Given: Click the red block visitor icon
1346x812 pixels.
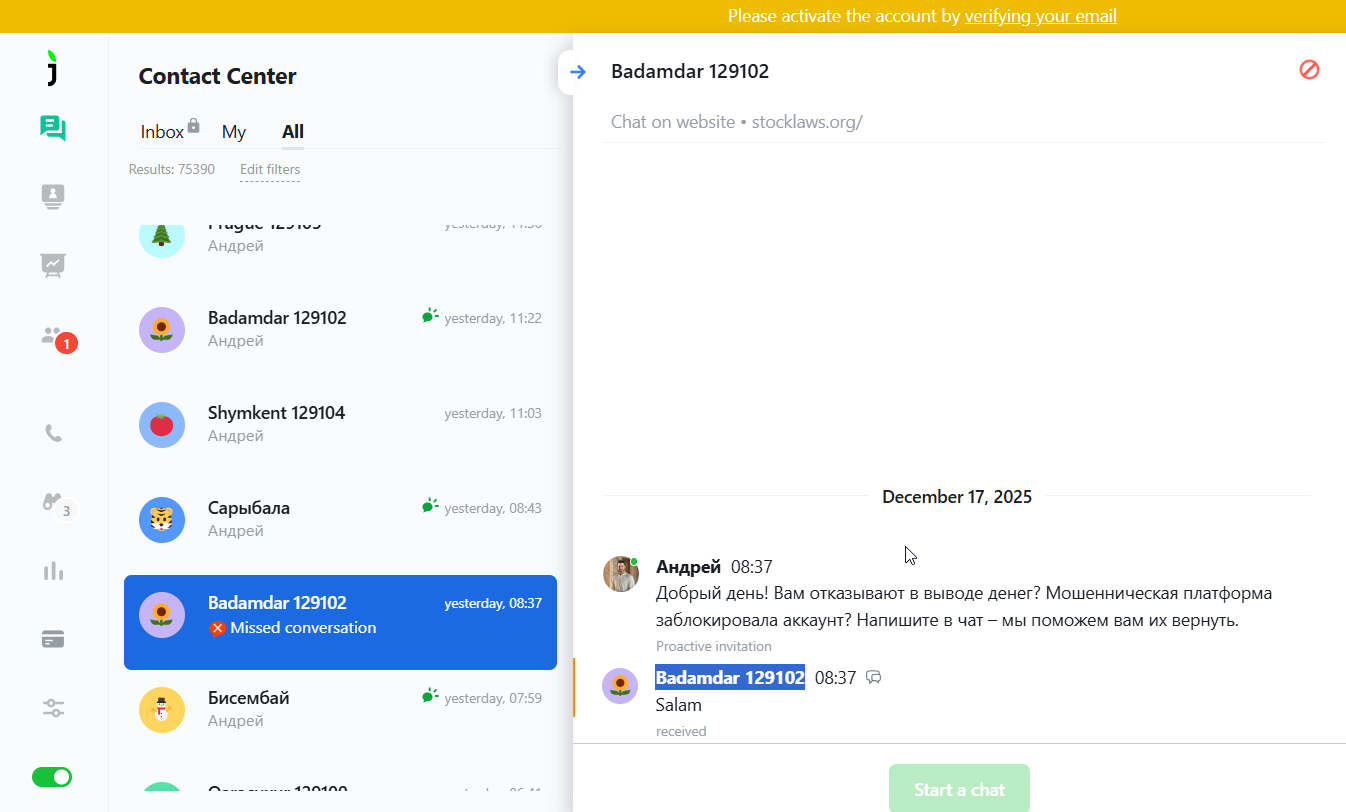Looking at the screenshot, I should coord(1309,70).
